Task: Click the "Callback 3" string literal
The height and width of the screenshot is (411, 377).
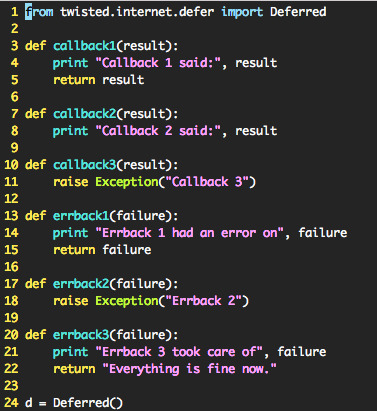Action: coord(207,182)
